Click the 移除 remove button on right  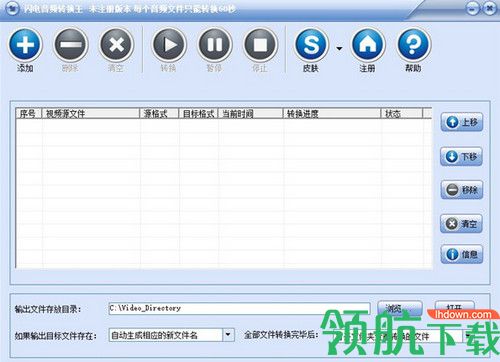pos(462,190)
